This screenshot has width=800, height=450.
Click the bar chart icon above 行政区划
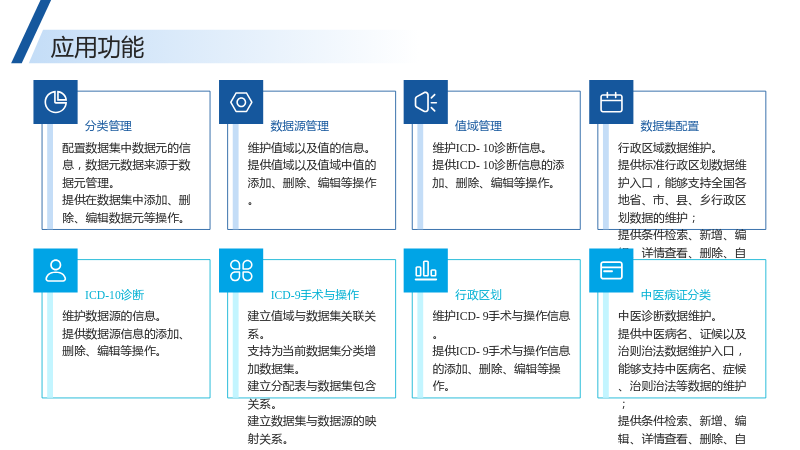coord(426,270)
